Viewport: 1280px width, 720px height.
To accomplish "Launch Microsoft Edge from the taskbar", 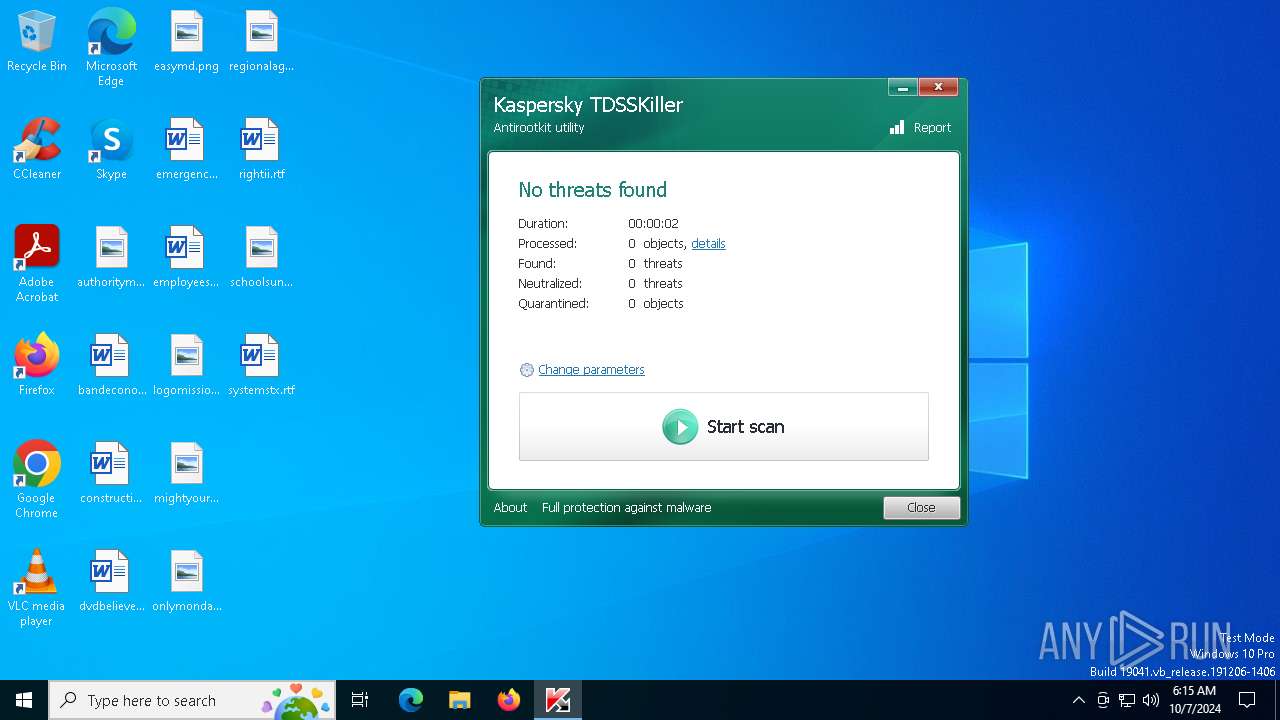I will [411, 700].
